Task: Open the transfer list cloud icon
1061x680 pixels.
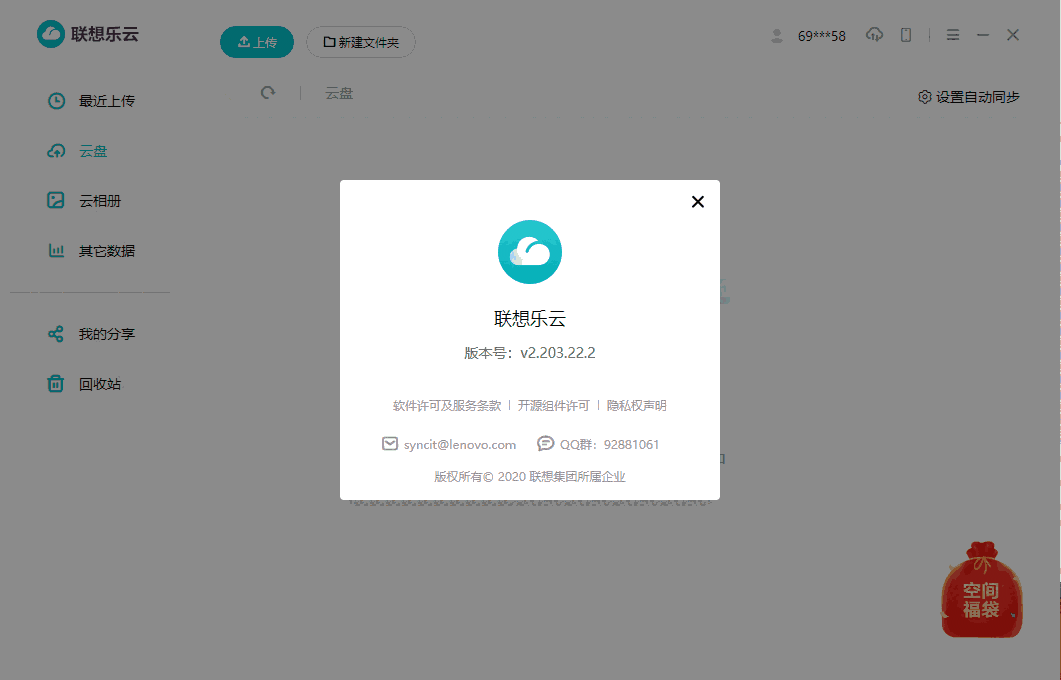Action: pos(874,35)
